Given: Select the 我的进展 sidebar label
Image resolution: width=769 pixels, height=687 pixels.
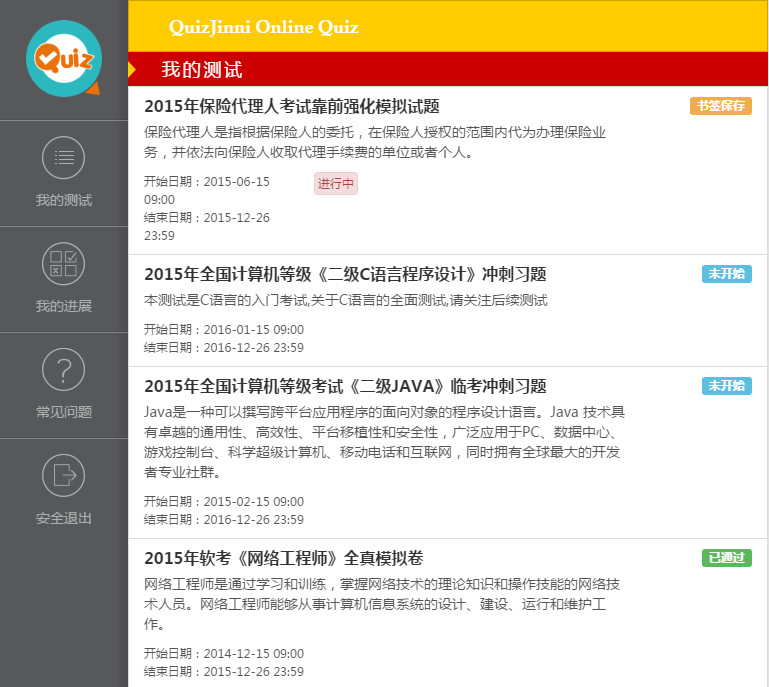Looking at the screenshot, I should (64, 306).
